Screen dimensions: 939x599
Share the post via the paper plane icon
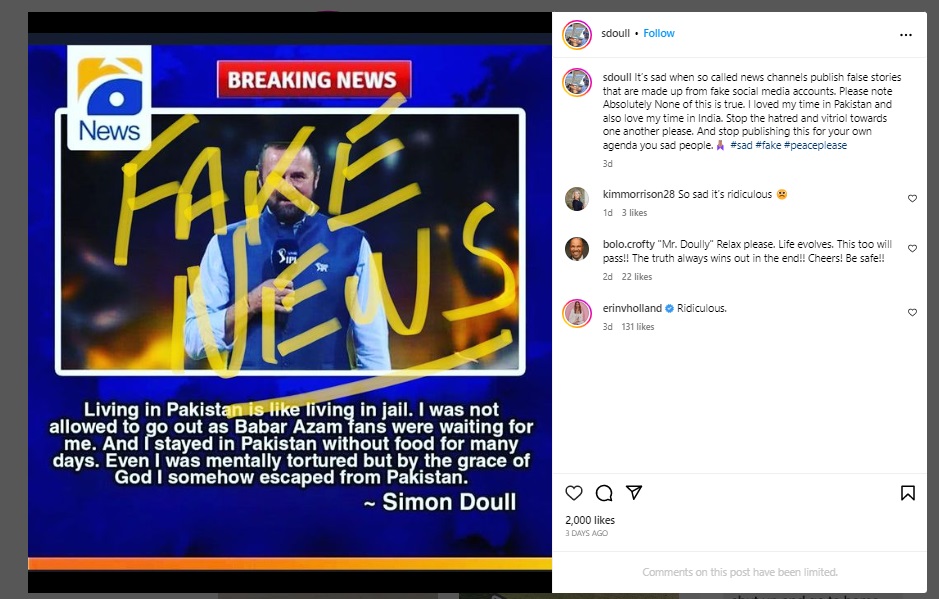pyautogui.click(x=634, y=492)
